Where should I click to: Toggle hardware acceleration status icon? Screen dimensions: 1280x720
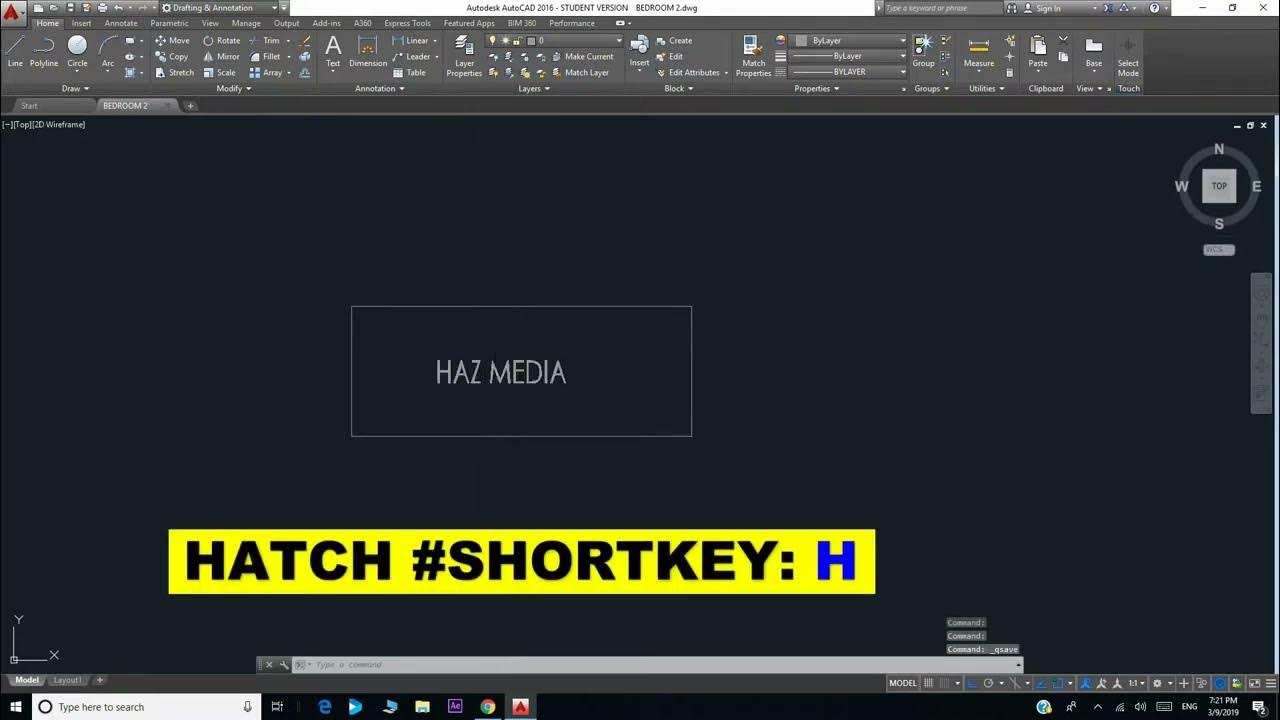(x=1220, y=683)
